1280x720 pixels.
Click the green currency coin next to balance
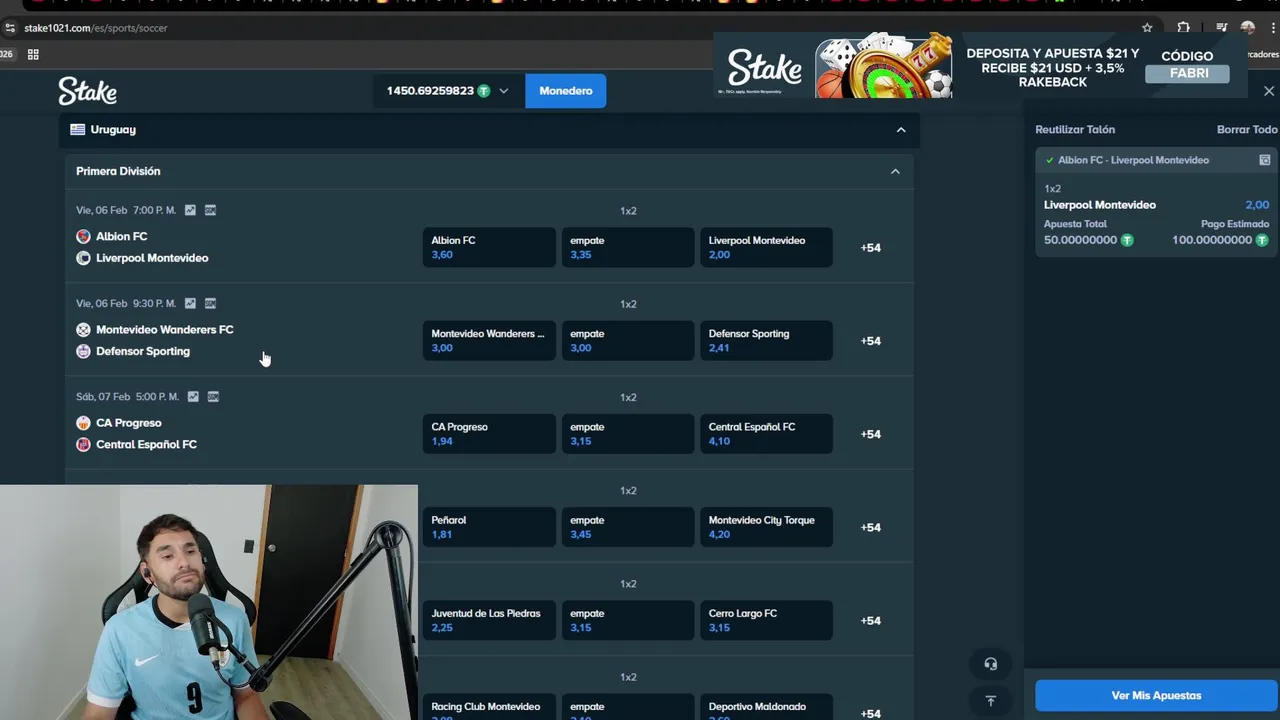(x=484, y=91)
